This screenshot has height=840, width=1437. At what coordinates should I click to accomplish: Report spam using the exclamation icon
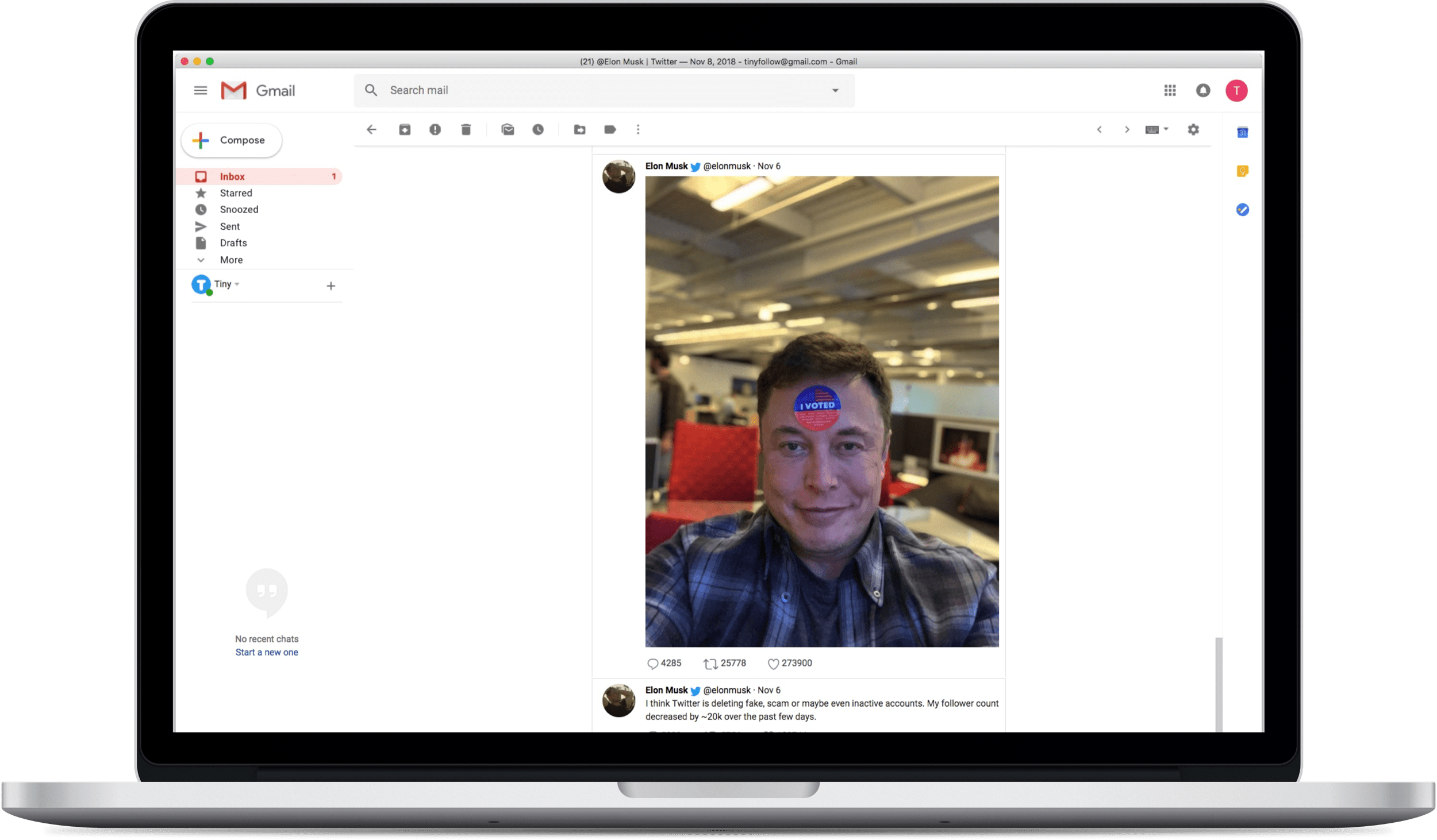click(435, 130)
